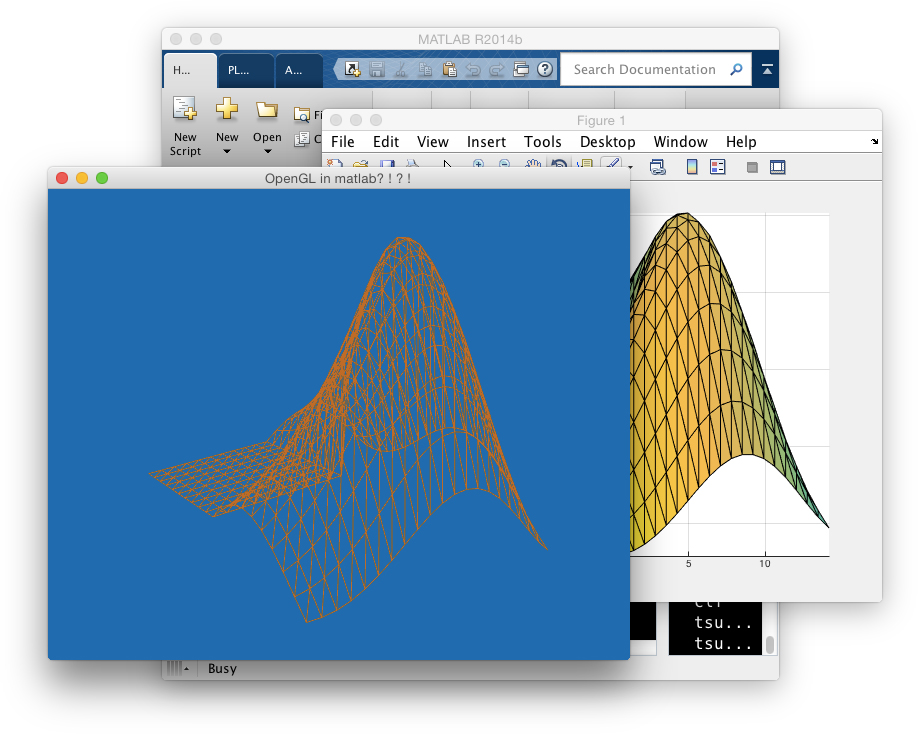This screenshot has height=734, width=918.
Task: Activate the Pan tool
Action: click(x=533, y=166)
